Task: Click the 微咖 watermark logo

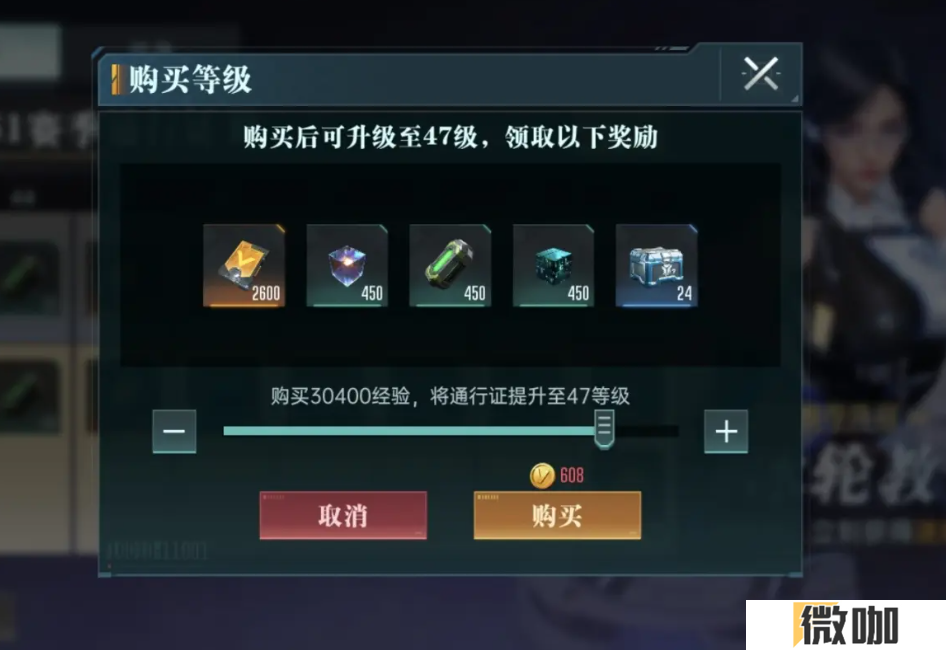Action: [846, 625]
